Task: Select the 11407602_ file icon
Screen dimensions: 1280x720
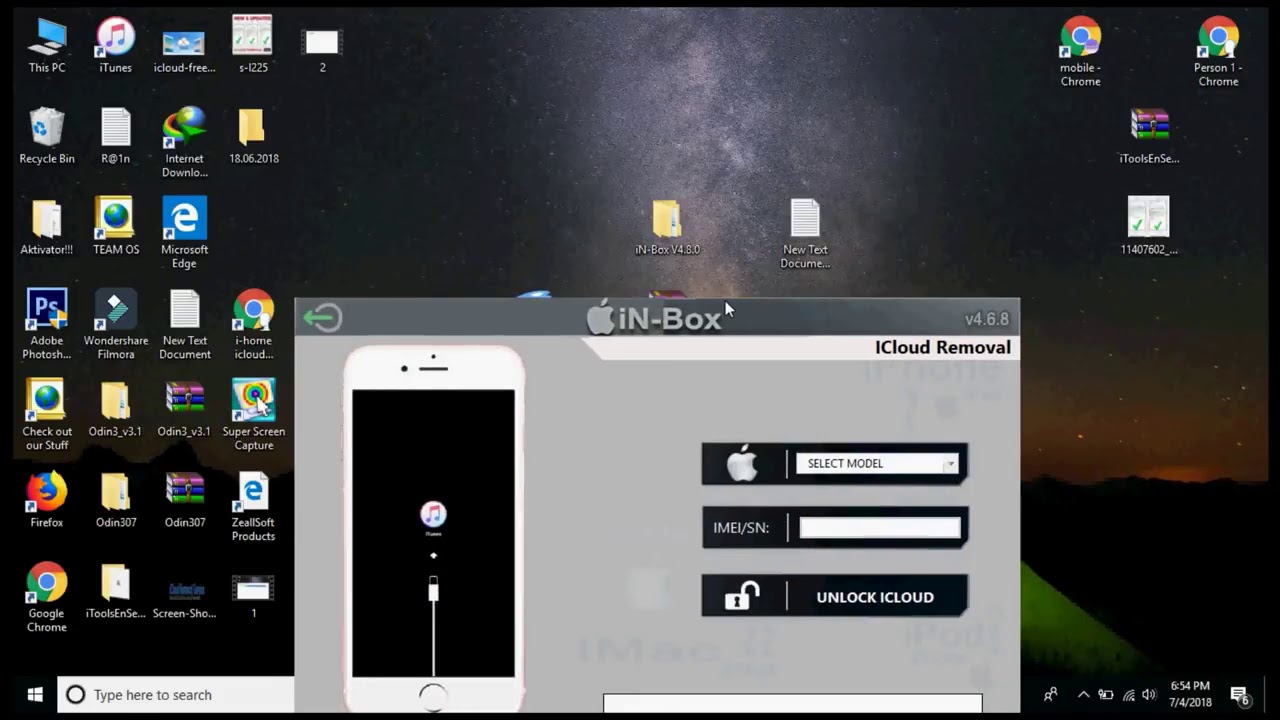Action: pos(1149,226)
